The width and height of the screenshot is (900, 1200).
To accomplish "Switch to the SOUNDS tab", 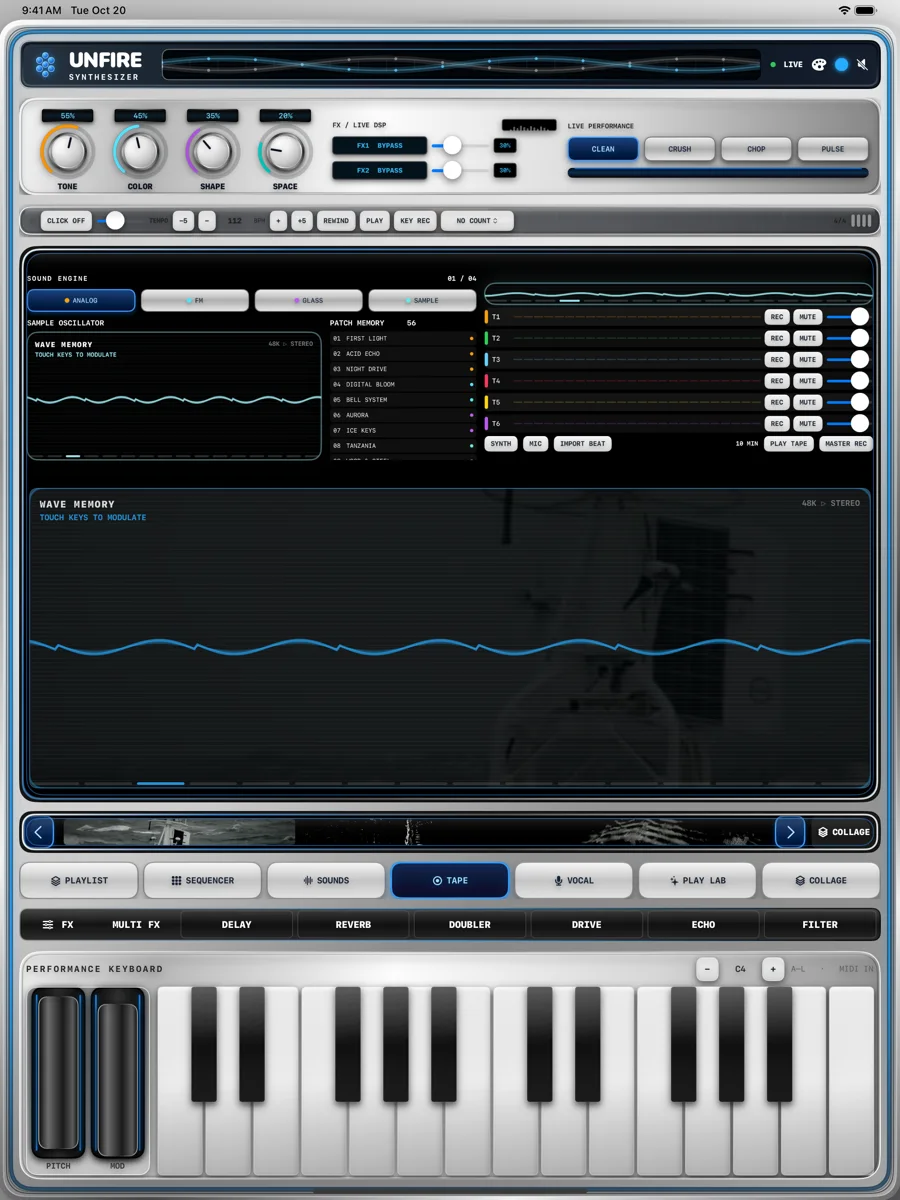I will coord(326,881).
